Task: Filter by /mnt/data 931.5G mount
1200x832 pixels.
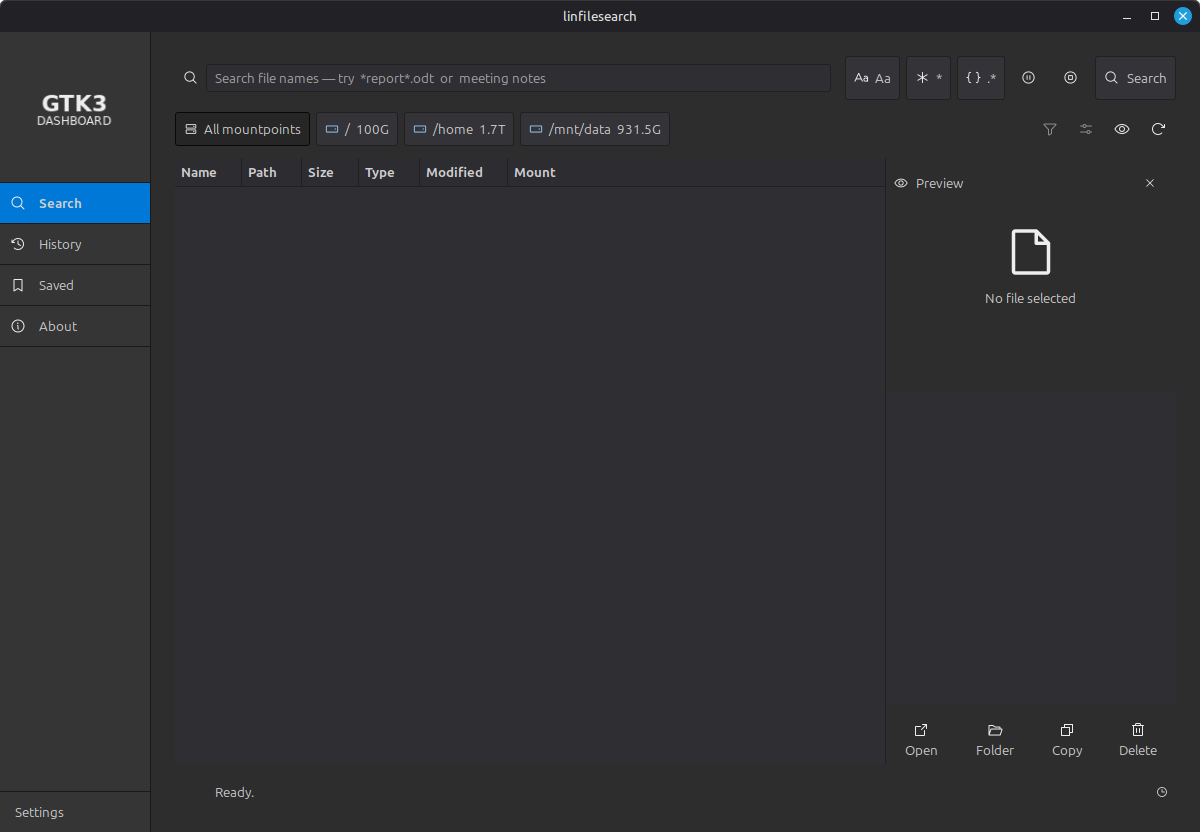Action: point(595,129)
